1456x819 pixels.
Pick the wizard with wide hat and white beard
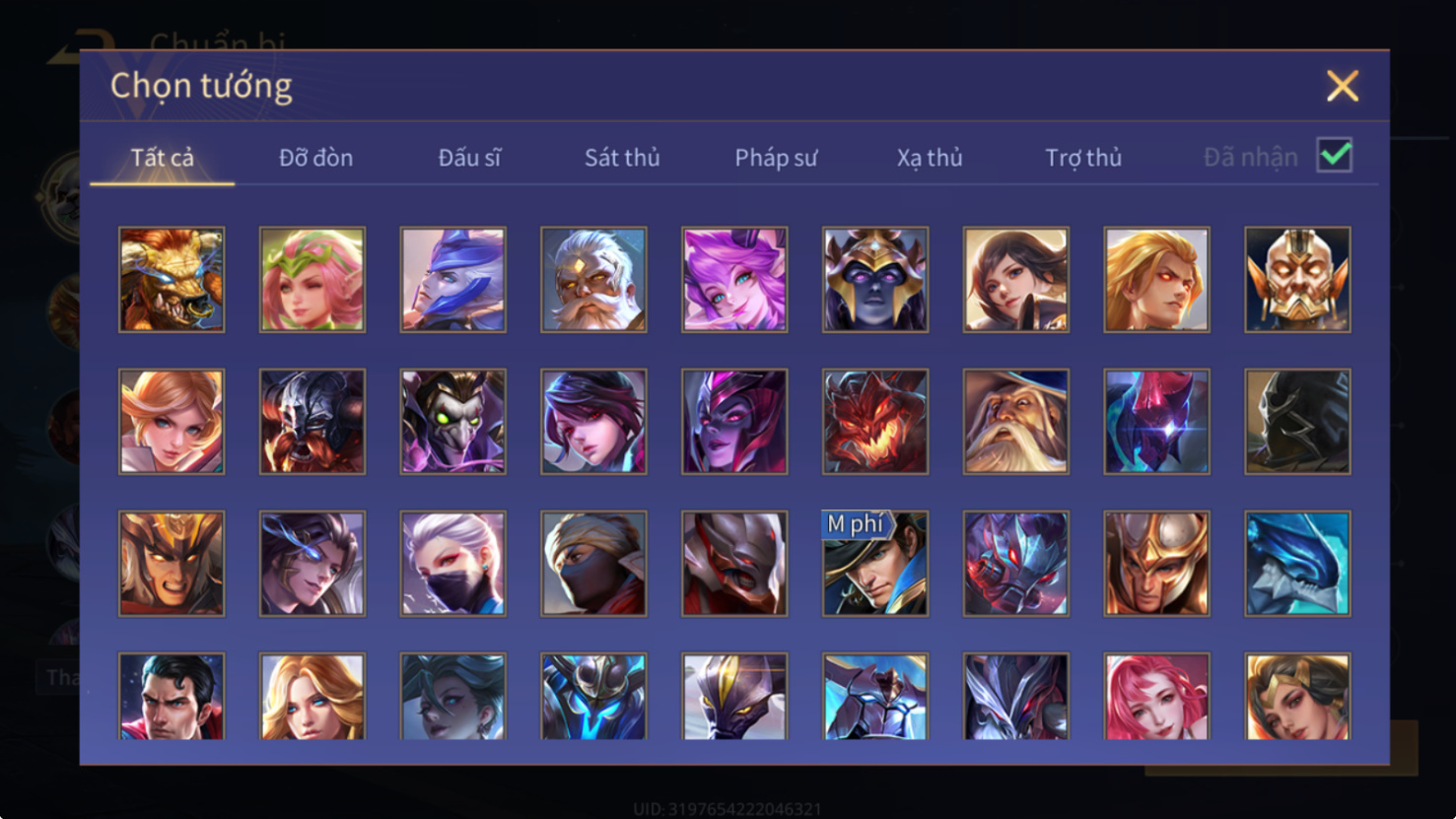[x=1016, y=422]
